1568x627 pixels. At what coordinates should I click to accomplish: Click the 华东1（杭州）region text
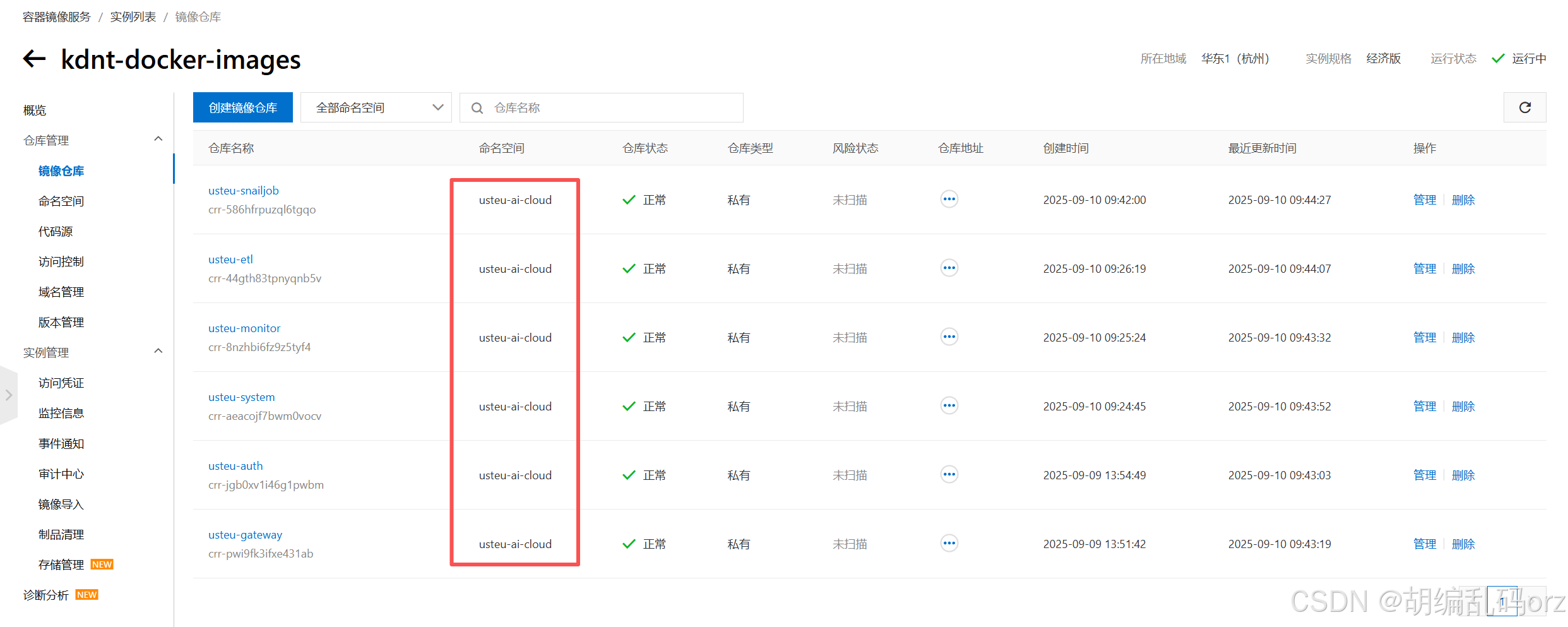click(1235, 59)
